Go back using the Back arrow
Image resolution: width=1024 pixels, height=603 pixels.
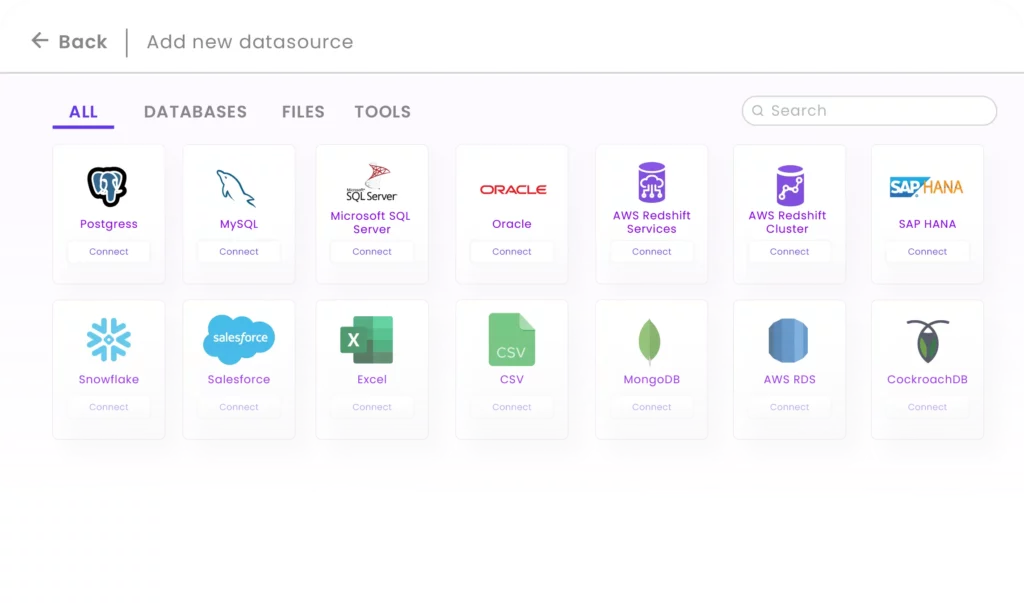(40, 41)
